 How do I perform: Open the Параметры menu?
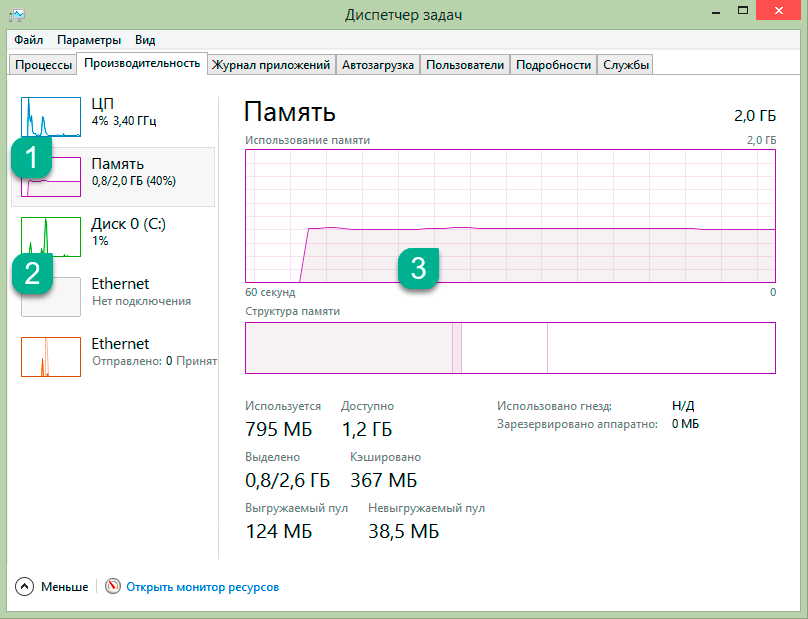89,40
